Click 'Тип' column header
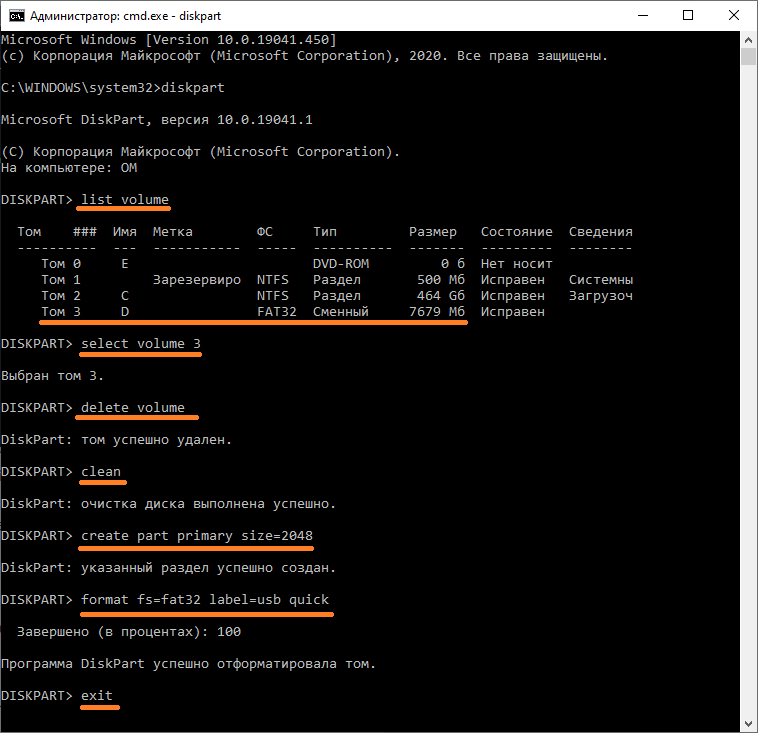The image size is (758, 733). [325, 232]
